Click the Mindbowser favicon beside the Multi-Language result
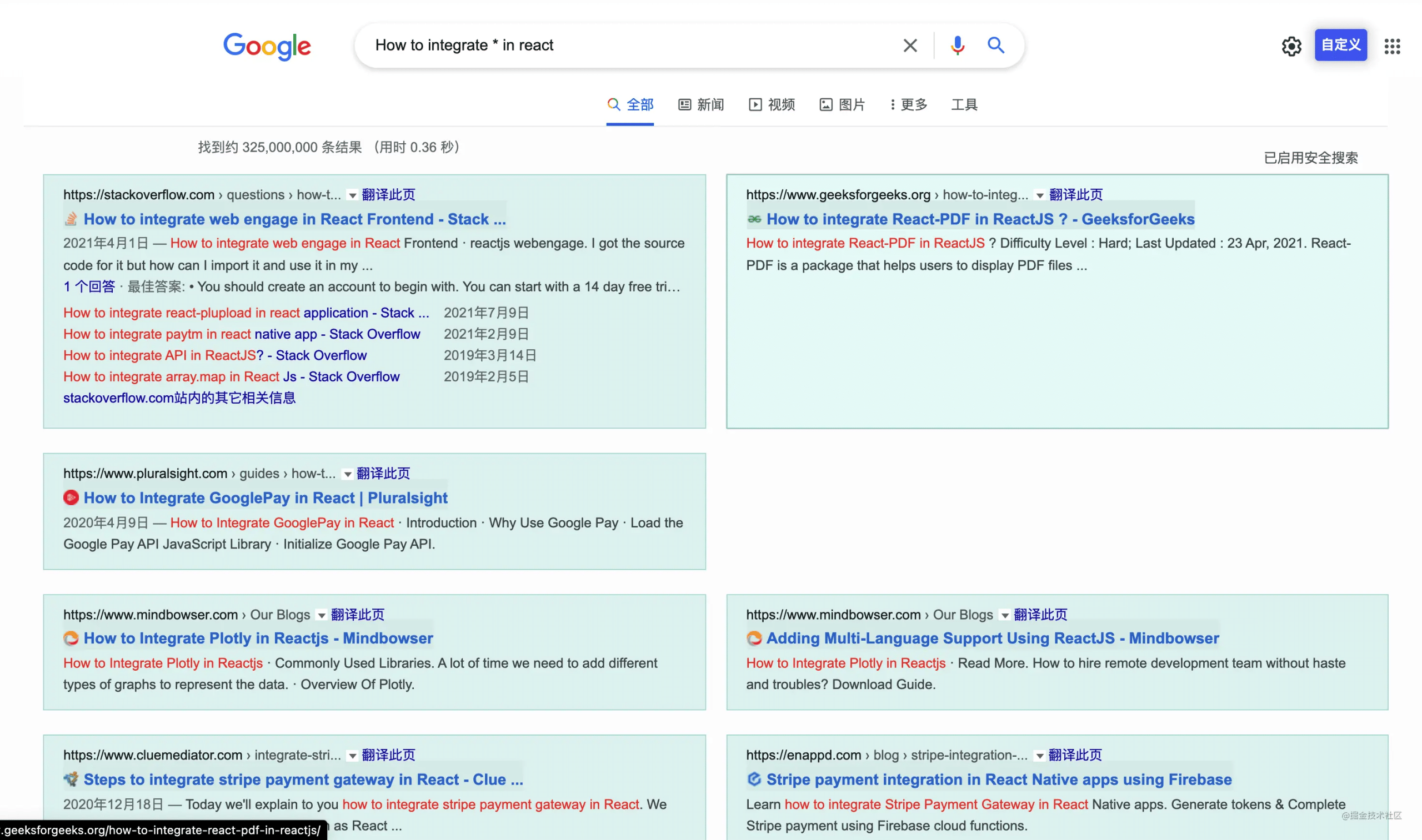The height and width of the screenshot is (840, 1422). coord(754,638)
